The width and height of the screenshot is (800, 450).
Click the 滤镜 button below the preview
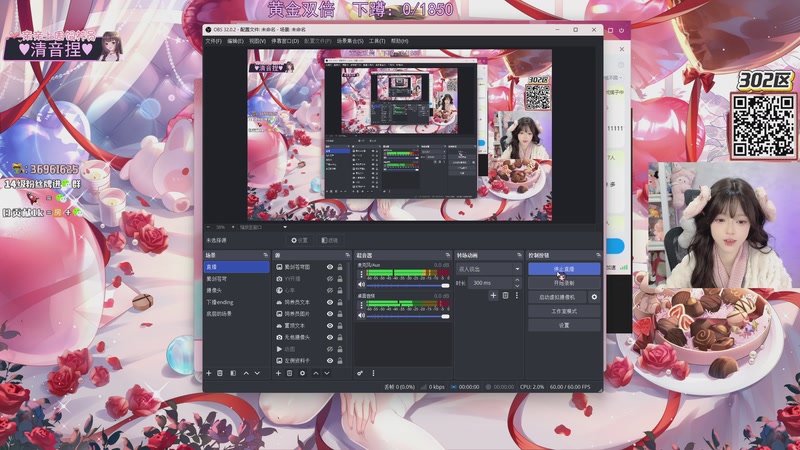330,240
